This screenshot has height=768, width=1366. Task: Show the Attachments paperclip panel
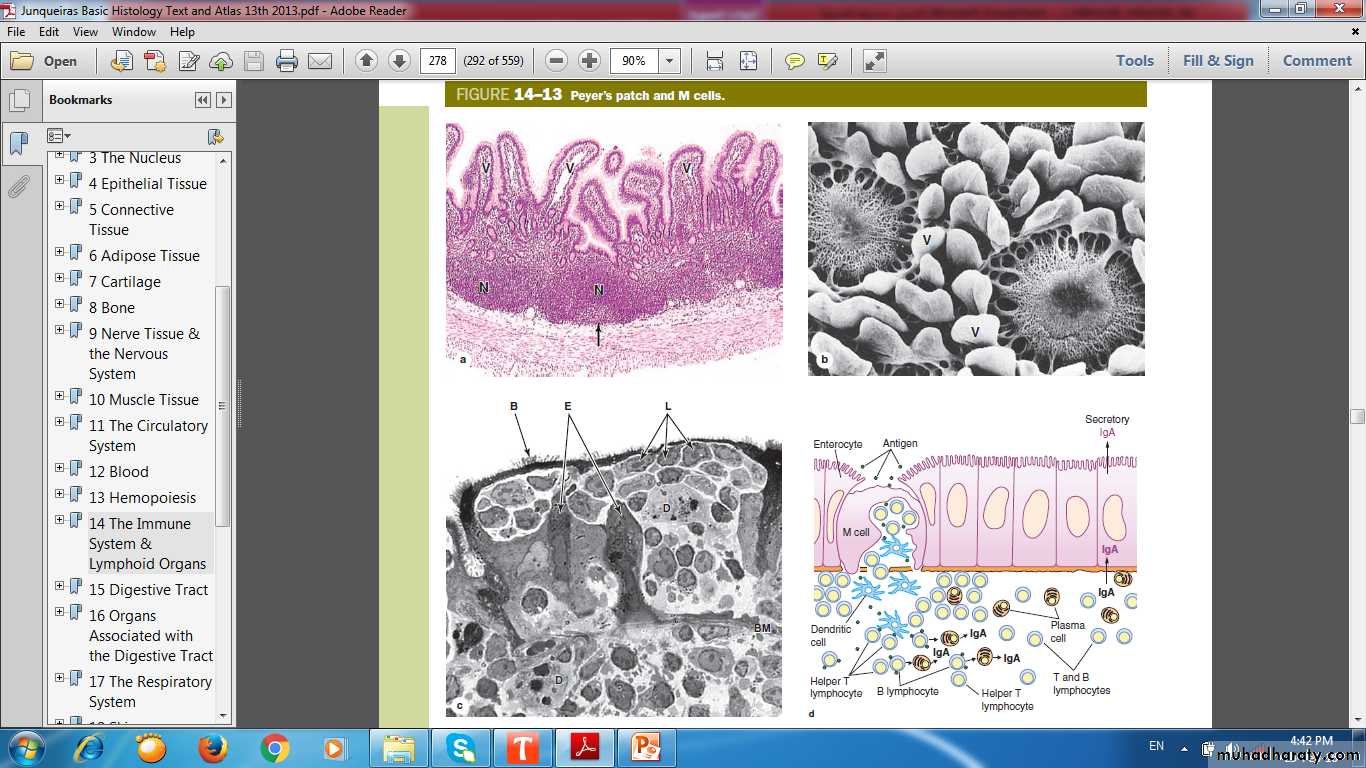(19, 187)
